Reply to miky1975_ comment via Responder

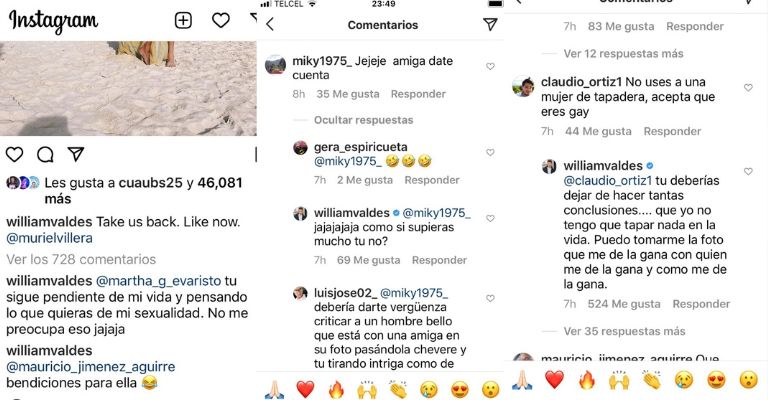click(x=418, y=94)
